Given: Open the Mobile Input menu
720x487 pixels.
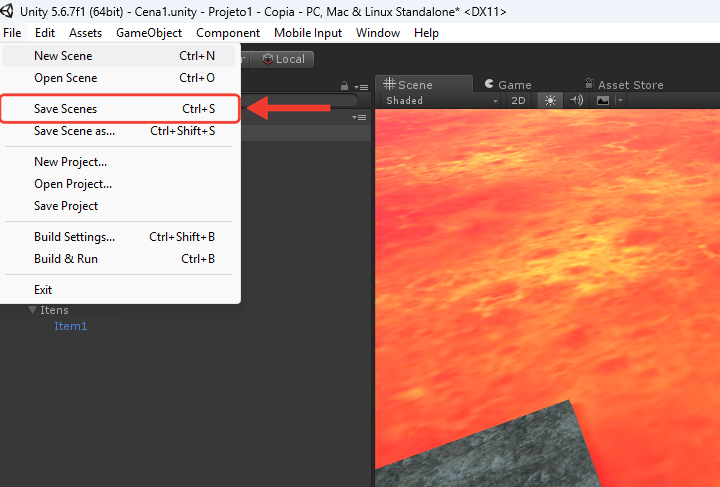Looking at the screenshot, I should pos(308,33).
